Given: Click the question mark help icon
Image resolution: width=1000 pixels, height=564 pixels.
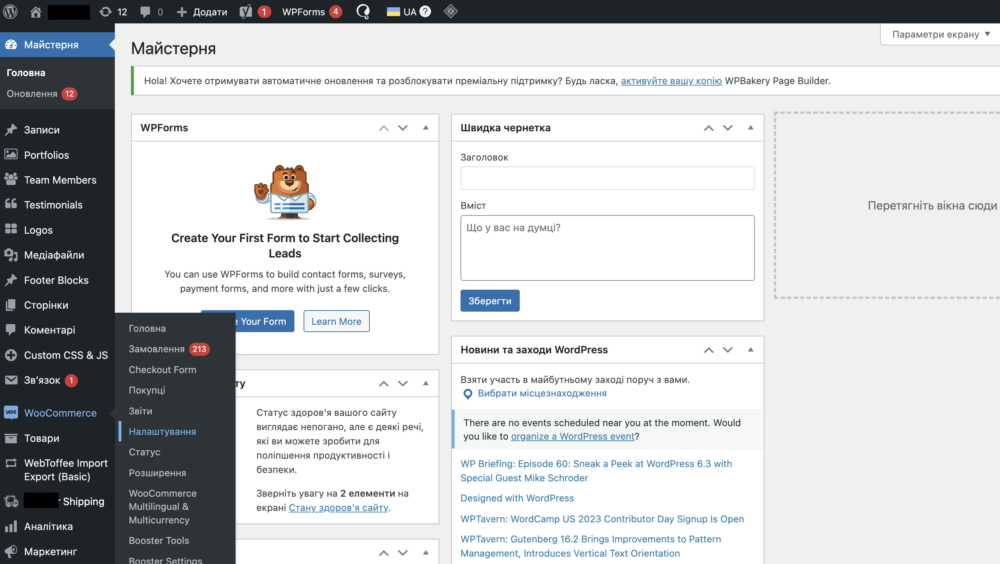Looking at the screenshot, I should click(425, 11).
